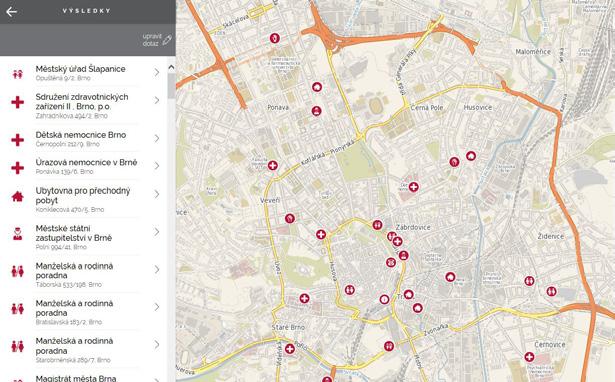This screenshot has height=382, width=615.
Task: Select the house marker near Husovice on map
Action: click(471, 156)
